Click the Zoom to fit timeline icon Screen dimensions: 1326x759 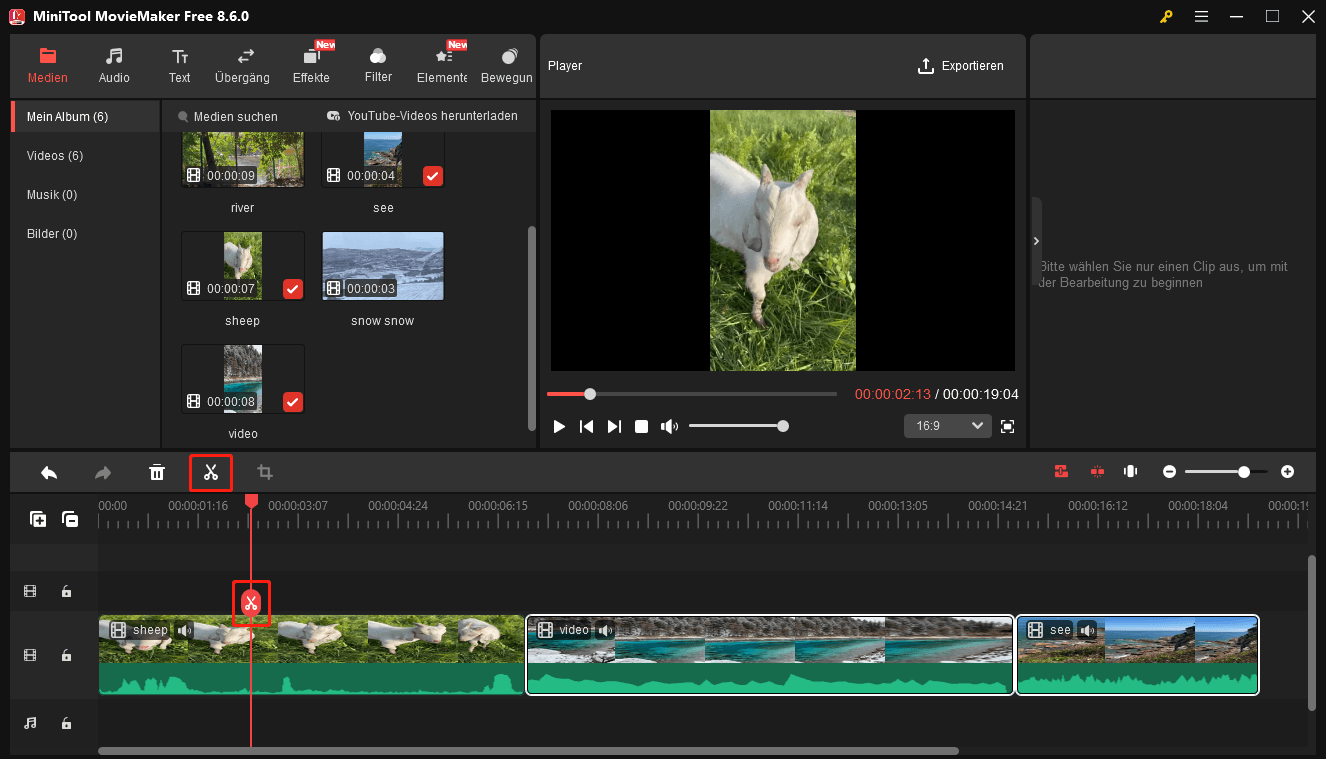(1130, 471)
